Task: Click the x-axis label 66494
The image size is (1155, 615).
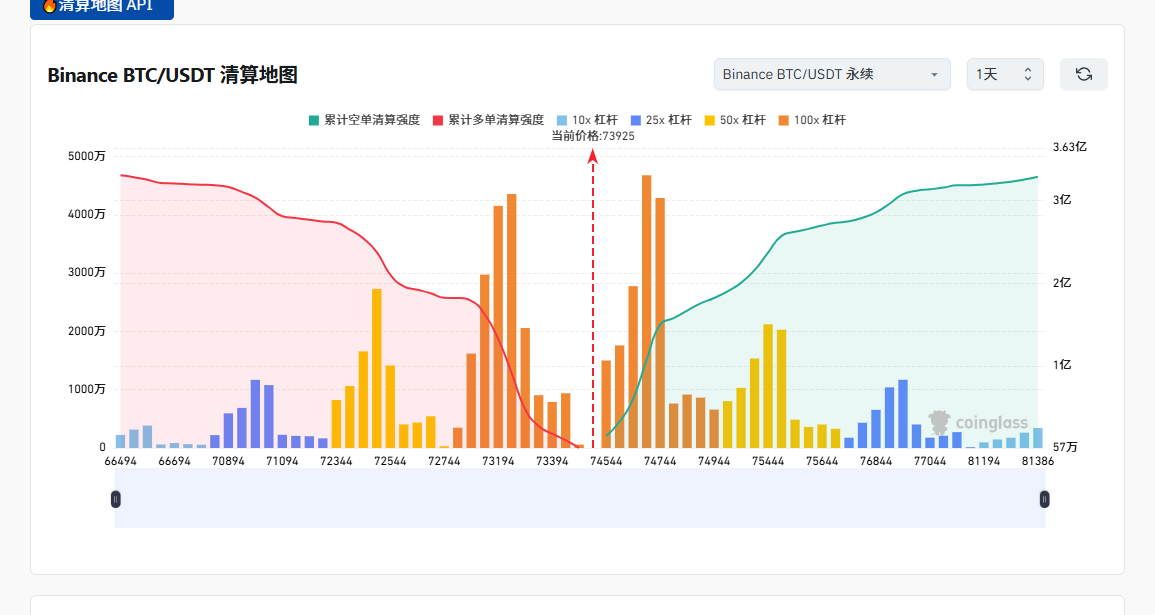Action: (x=120, y=461)
